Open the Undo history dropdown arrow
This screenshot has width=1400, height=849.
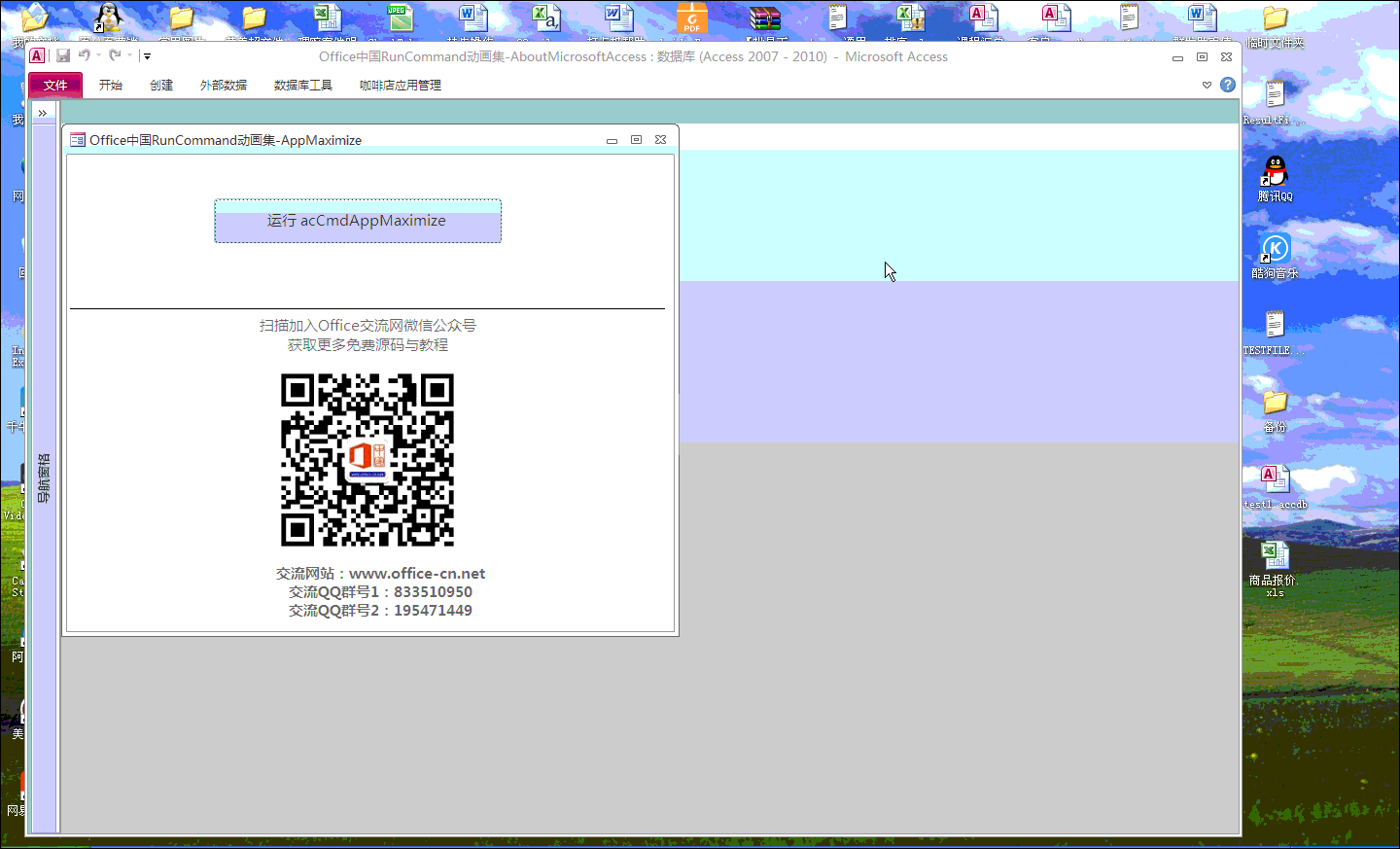[98, 55]
